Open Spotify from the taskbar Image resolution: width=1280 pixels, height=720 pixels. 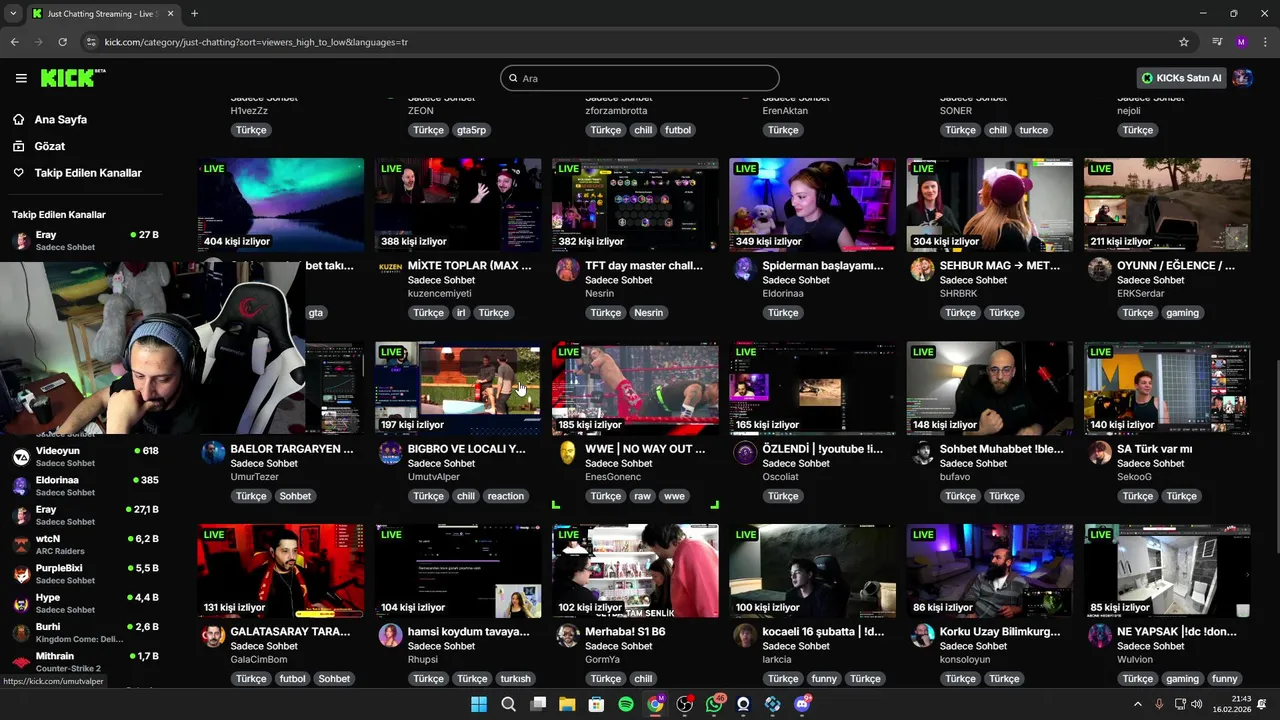626,704
